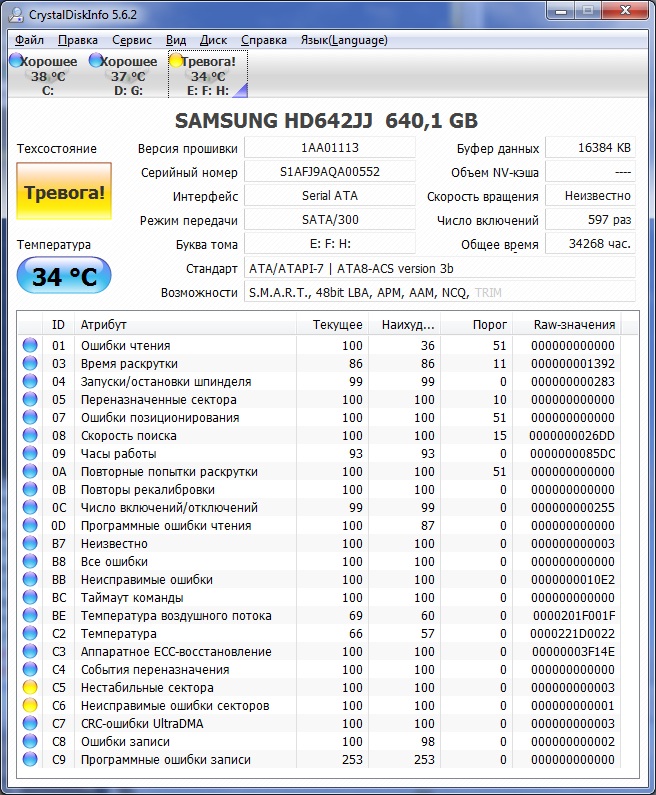The height and width of the screenshot is (795, 656).
Task: Open the Файл menu
Action: click(x=29, y=40)
